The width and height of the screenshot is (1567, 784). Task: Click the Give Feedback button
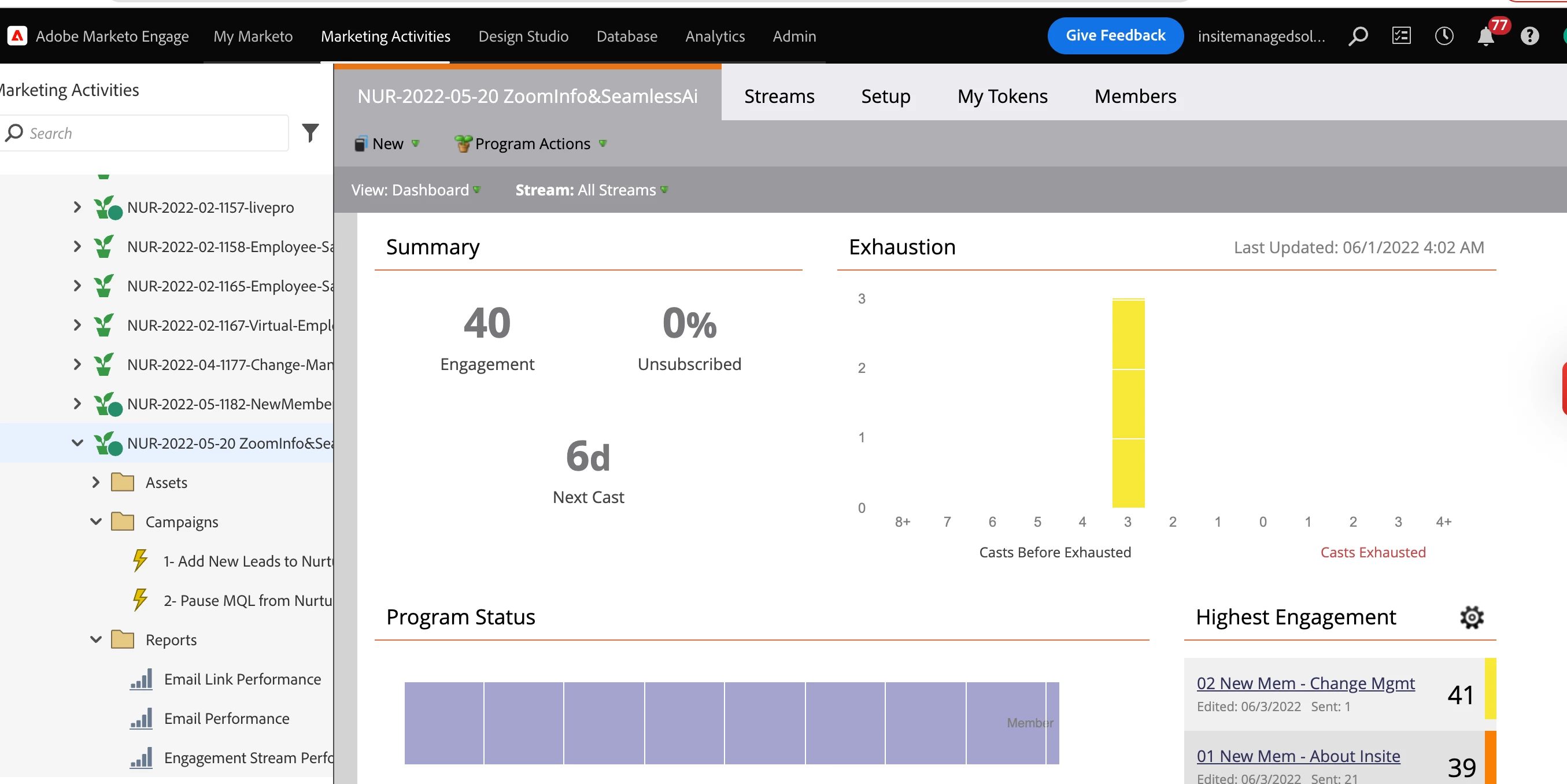(1114, 35)
